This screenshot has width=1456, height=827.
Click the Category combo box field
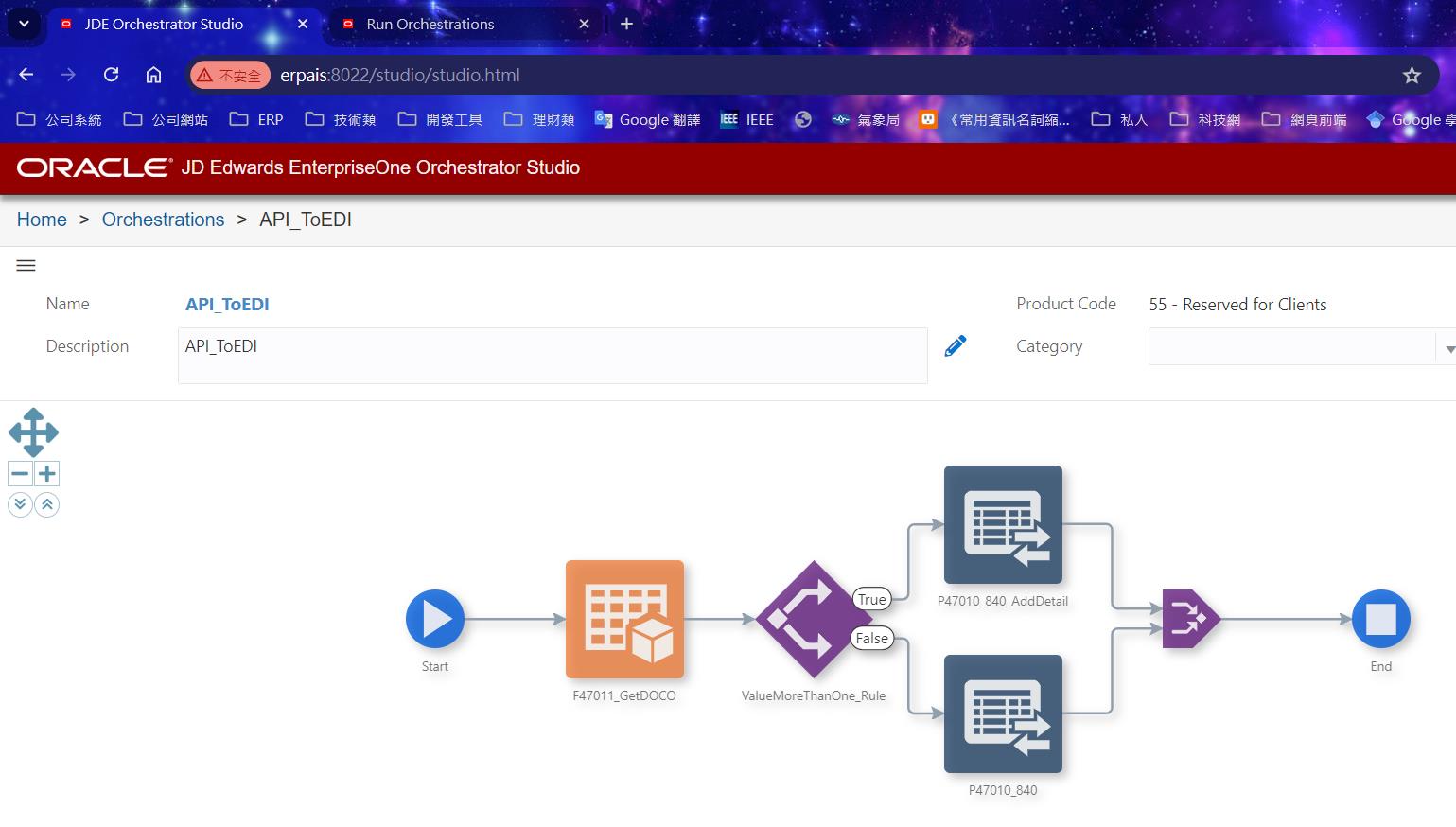1293,347
